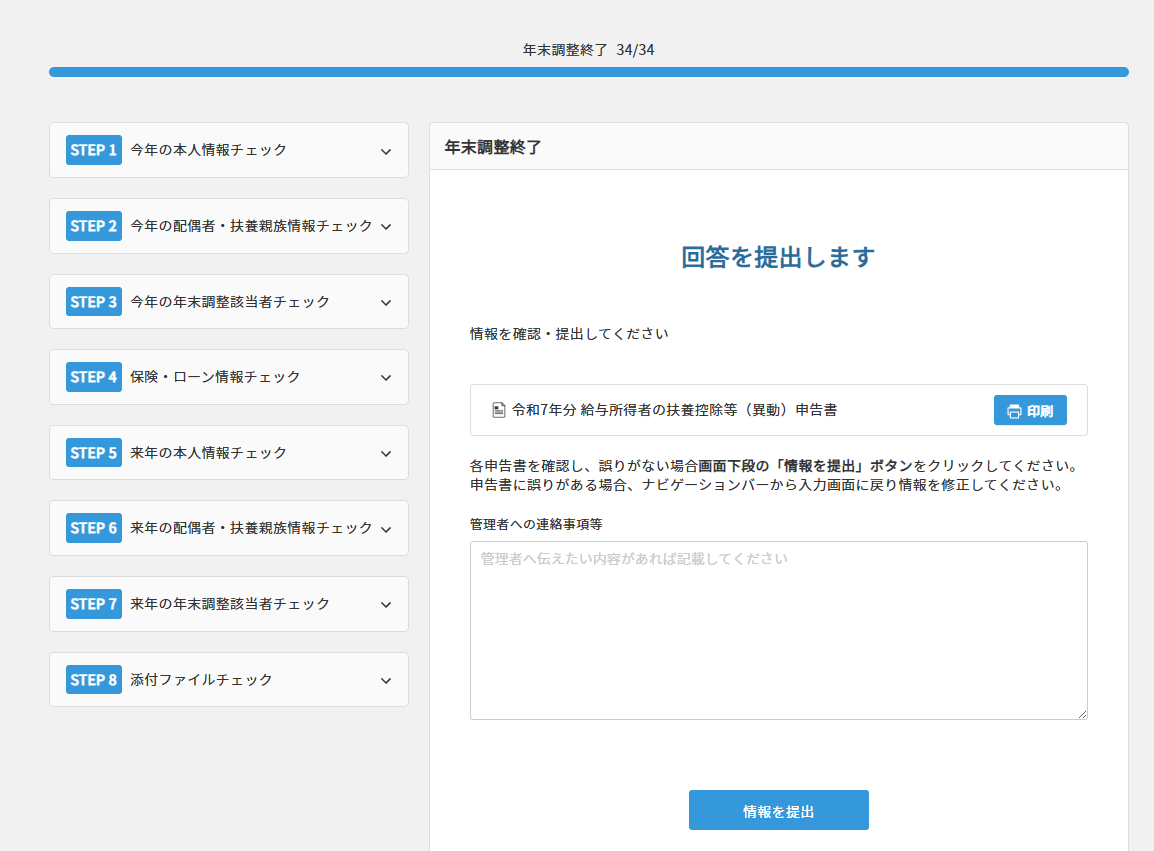Select the STEP 5 badge icon

tap(93, 452)
